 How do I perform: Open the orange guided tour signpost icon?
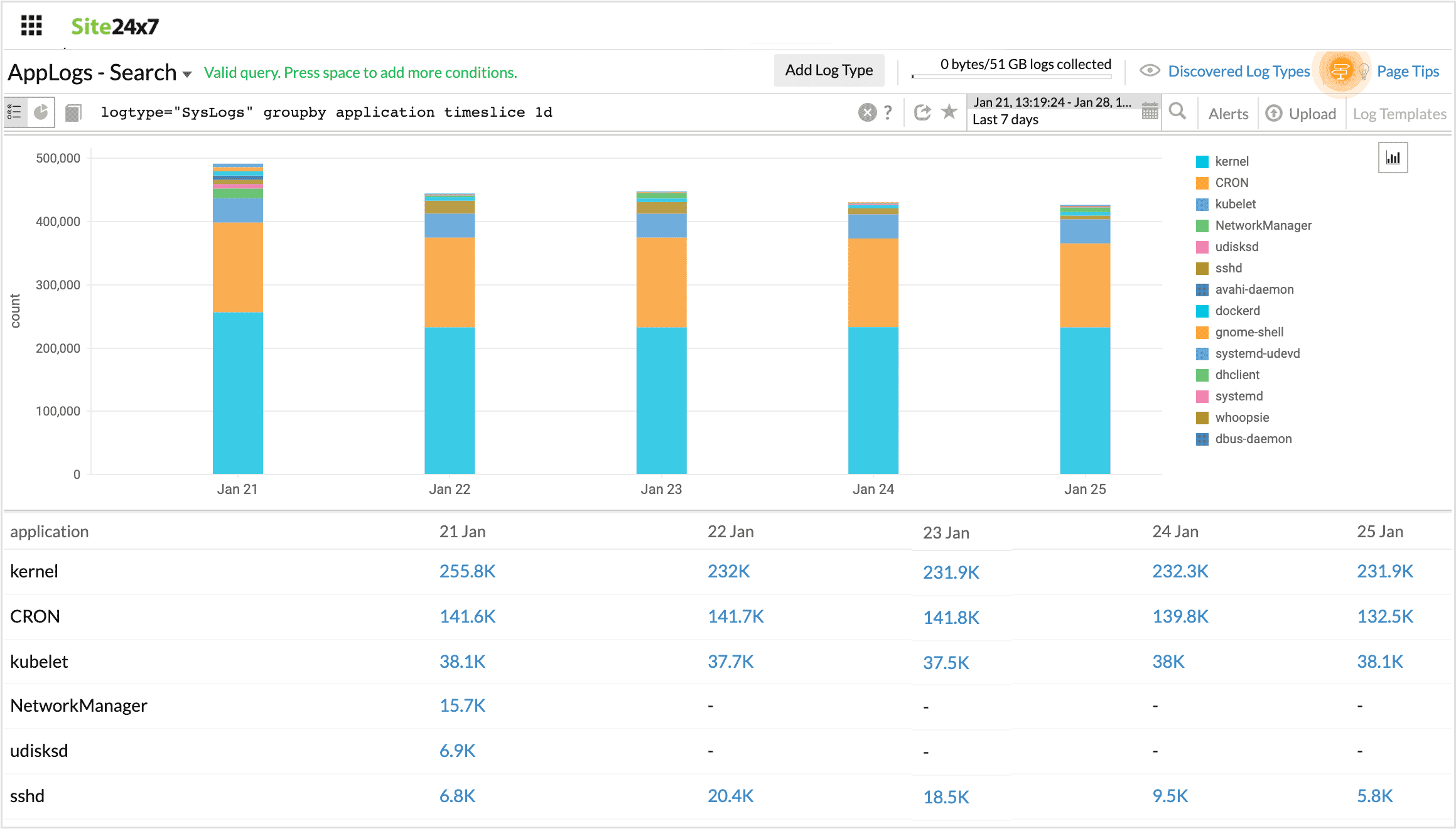(x=1340, y=71)
